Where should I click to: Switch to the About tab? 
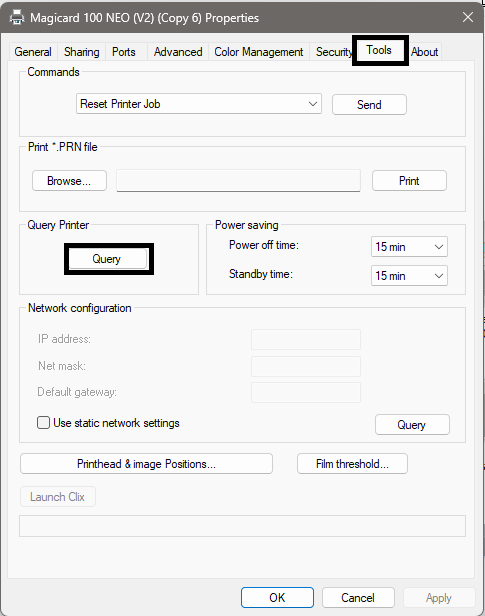coord(425,52)
